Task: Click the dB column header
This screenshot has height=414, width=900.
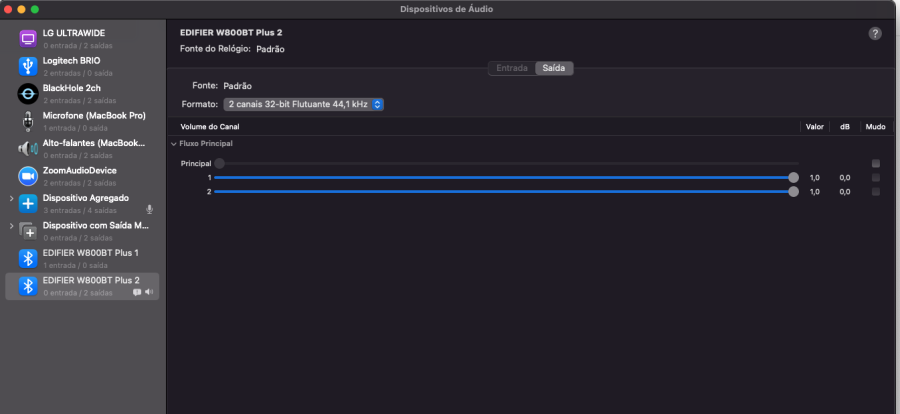Action: 845,127
